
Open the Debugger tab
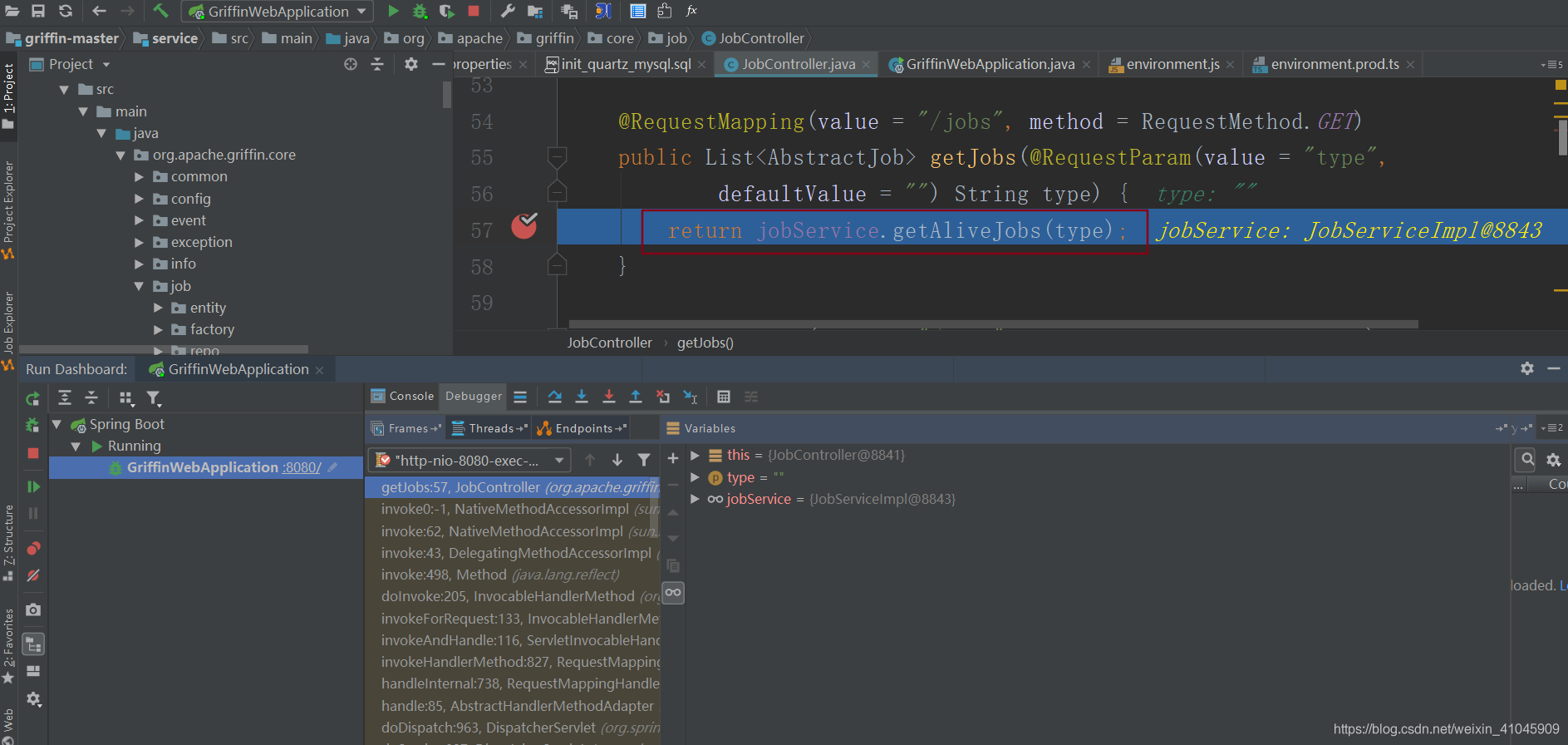(x=474, y=397)
